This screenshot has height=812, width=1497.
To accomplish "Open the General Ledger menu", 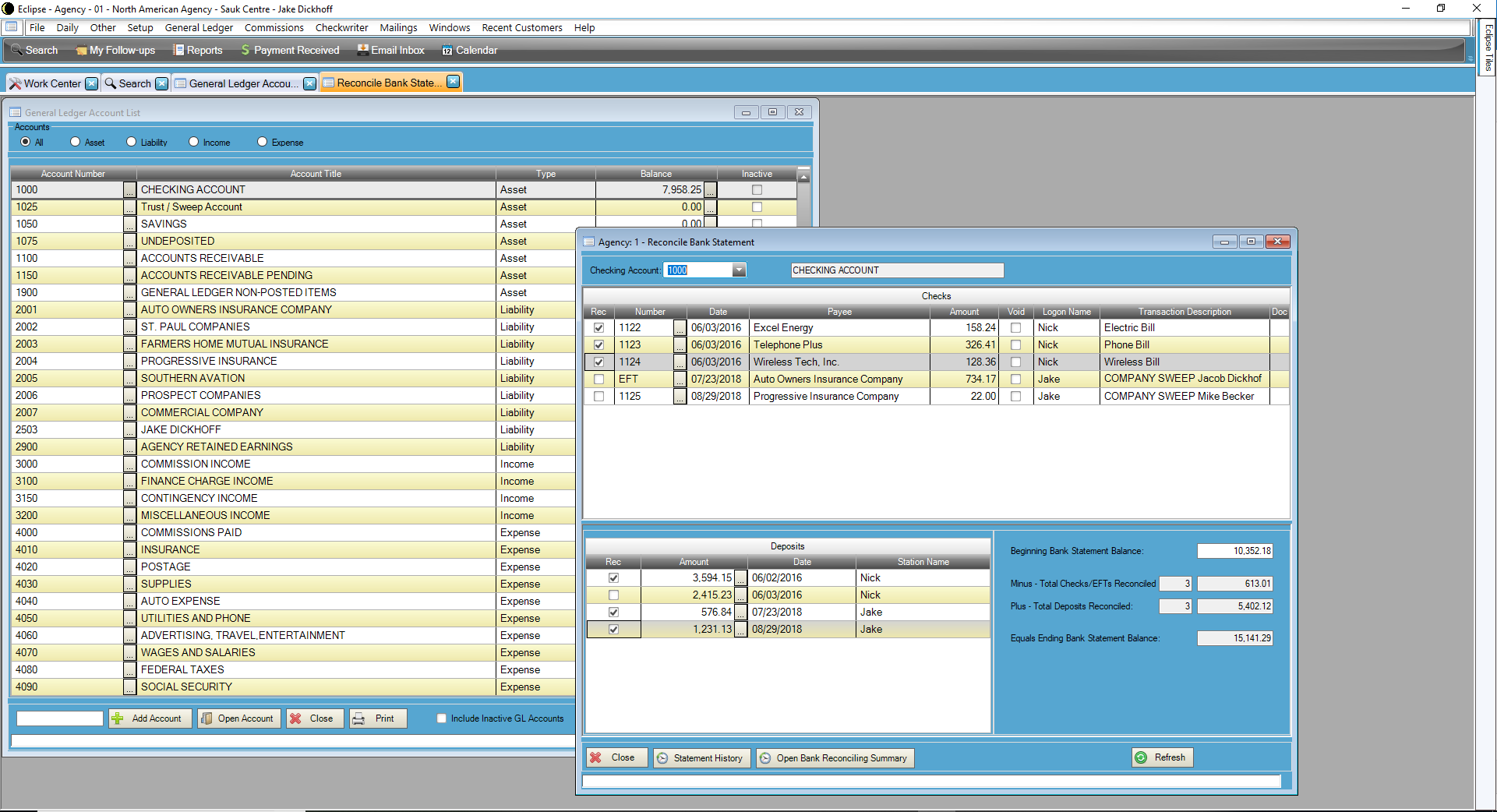I will [199, 27].
